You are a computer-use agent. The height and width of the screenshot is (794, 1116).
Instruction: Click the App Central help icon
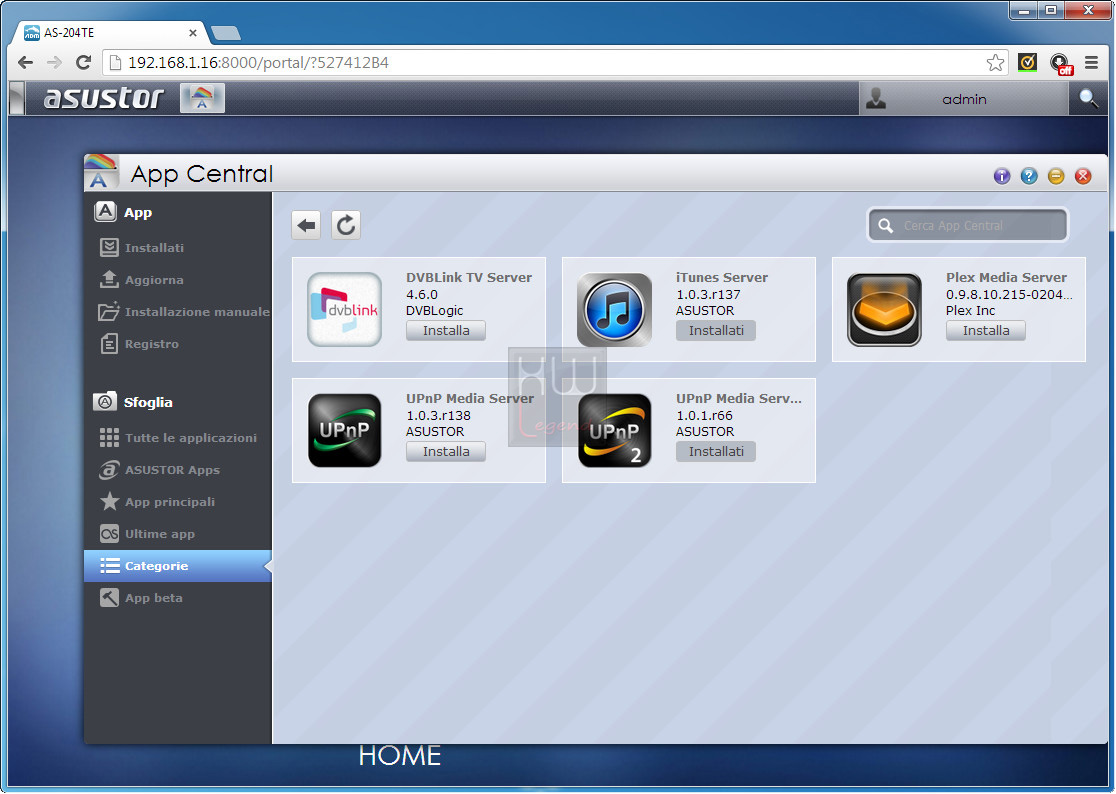[1028, 176]
